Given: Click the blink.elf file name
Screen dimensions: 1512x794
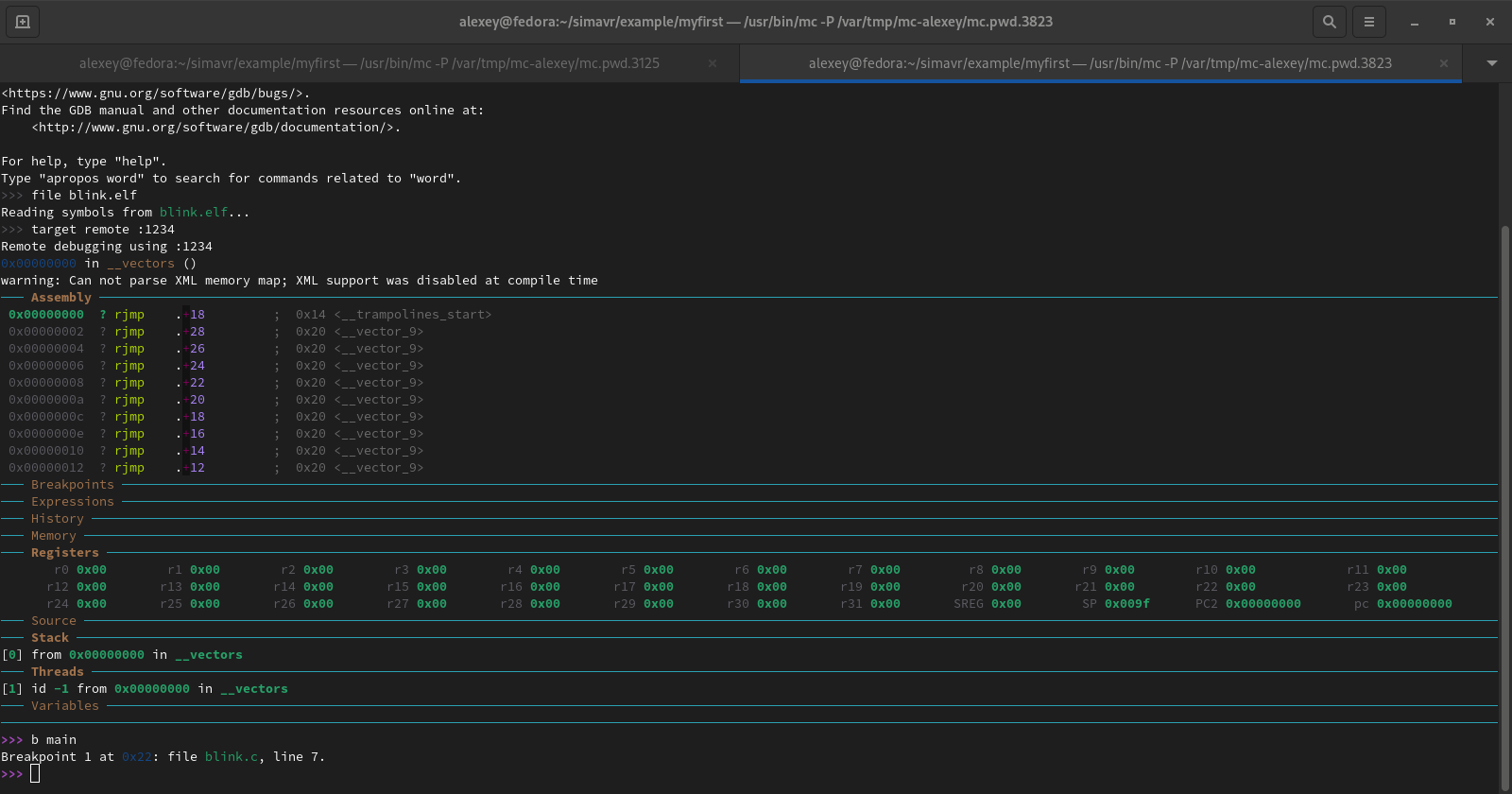Looking at the screenshot, I should (194, 213).
